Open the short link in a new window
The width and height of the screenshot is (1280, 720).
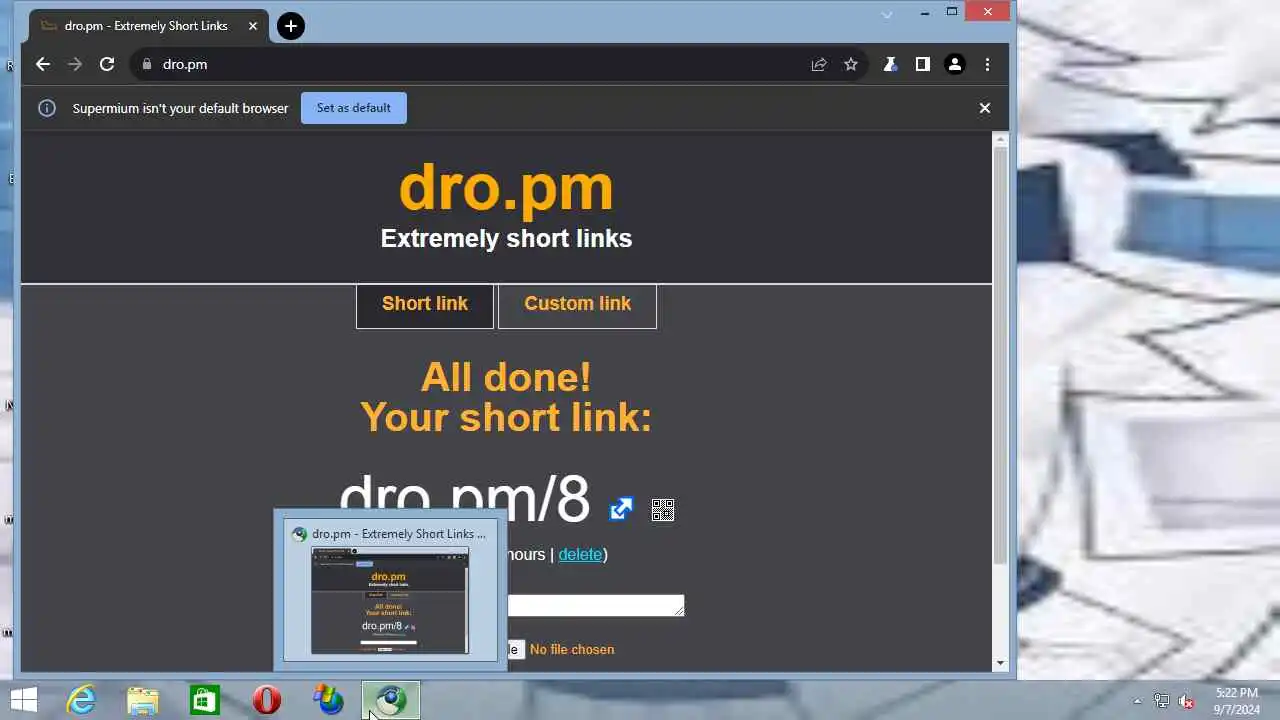[621, 509]
